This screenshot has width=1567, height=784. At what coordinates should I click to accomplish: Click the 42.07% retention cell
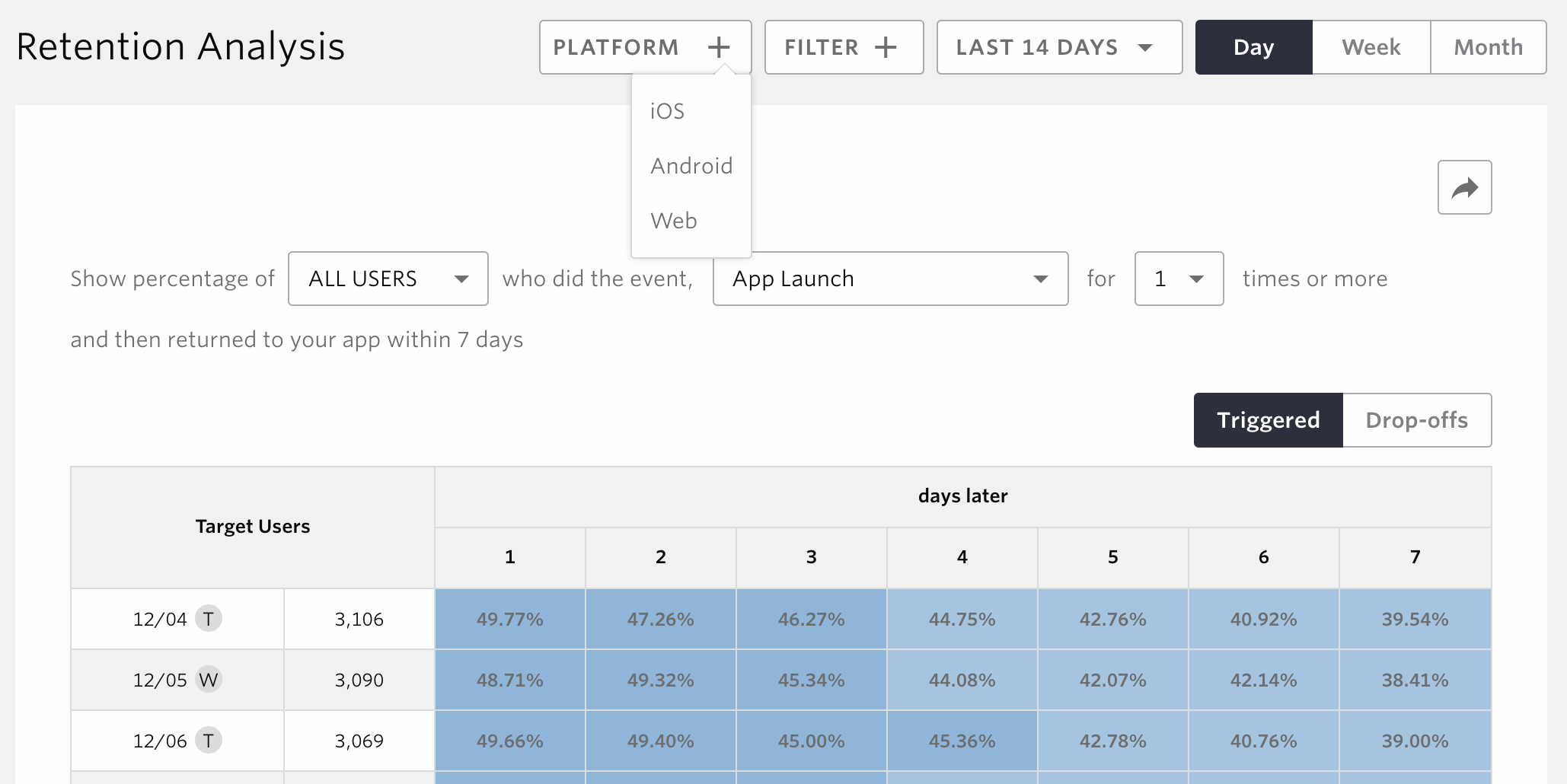coord(1113,680)
